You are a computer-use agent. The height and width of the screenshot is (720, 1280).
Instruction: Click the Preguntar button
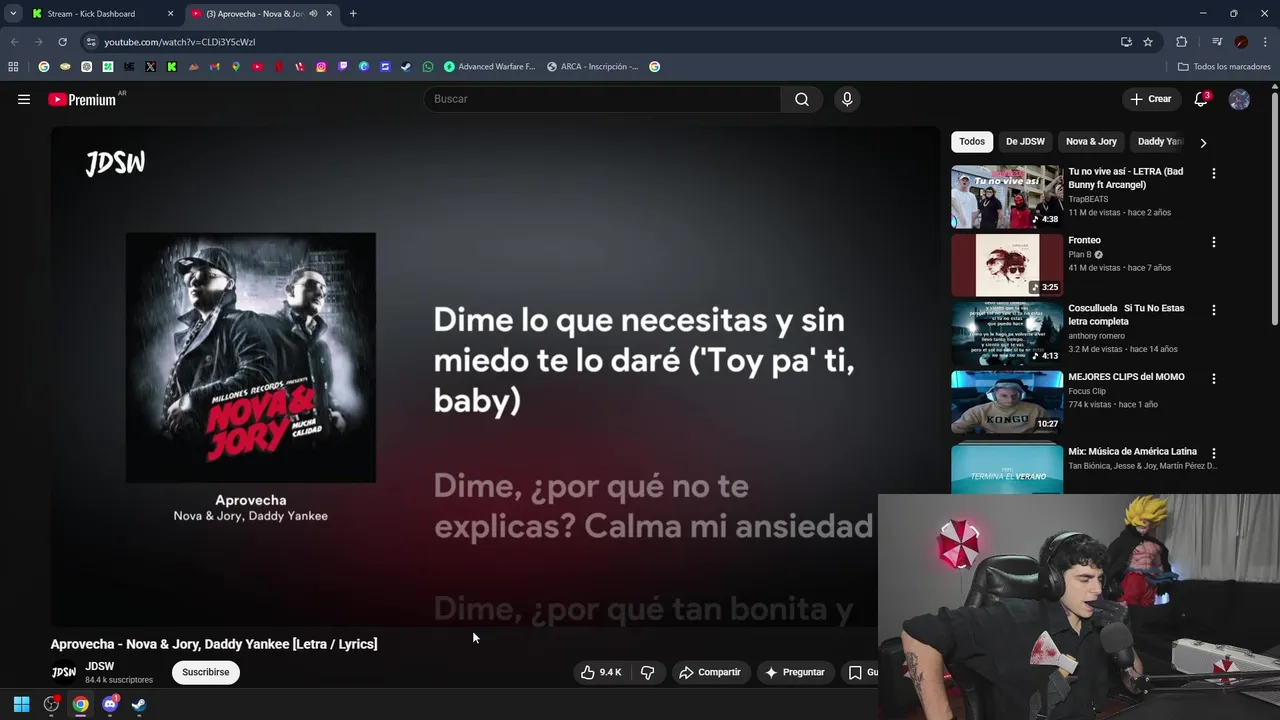pos(795,672)
